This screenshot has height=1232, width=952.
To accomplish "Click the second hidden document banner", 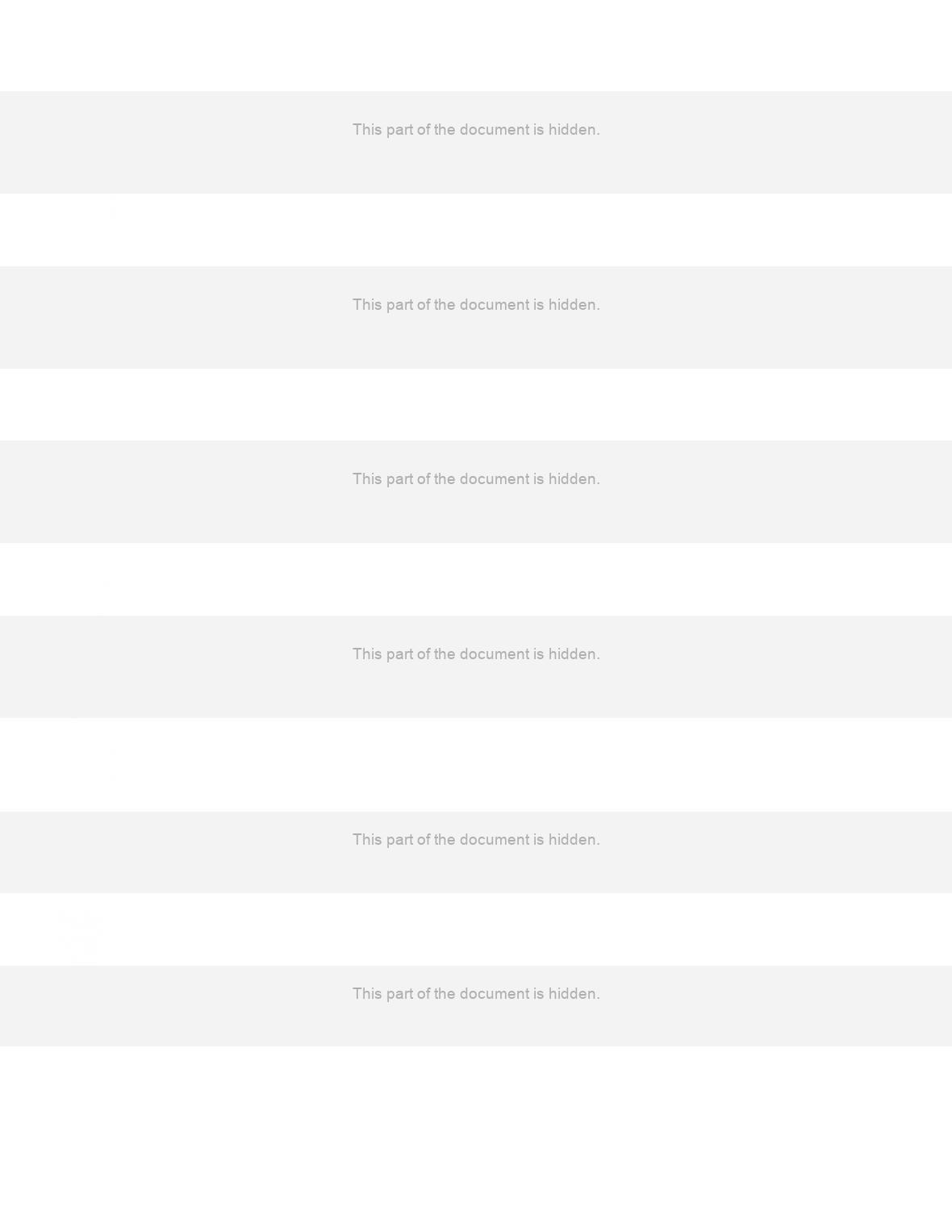I will pyautogui.click(x=476, y=317).
